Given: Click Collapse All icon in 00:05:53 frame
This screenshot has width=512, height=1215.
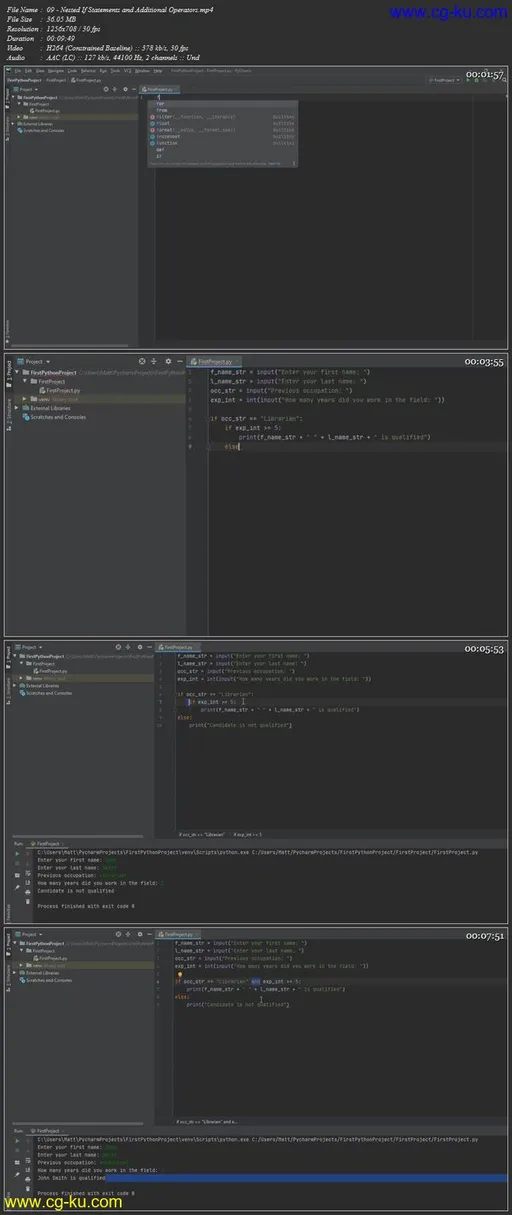Looking at the screenshot, I should click(130, 647).
